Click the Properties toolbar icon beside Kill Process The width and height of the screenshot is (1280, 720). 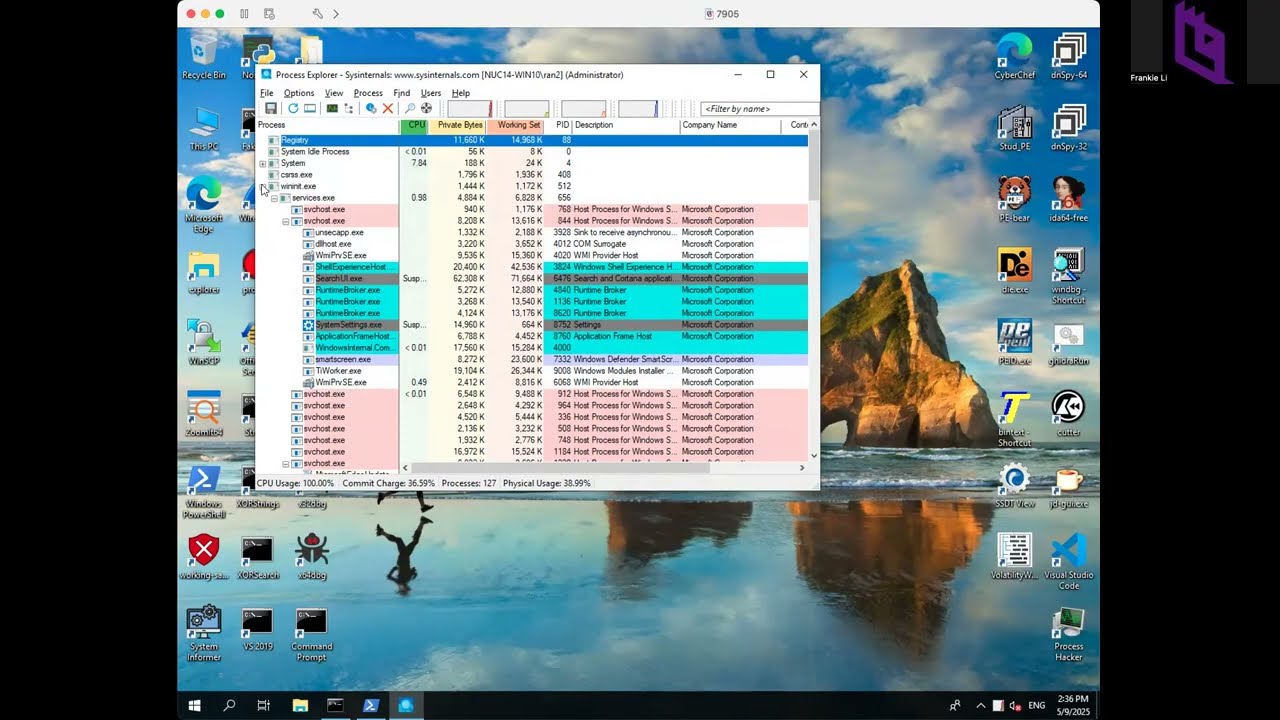pos(371,108)
